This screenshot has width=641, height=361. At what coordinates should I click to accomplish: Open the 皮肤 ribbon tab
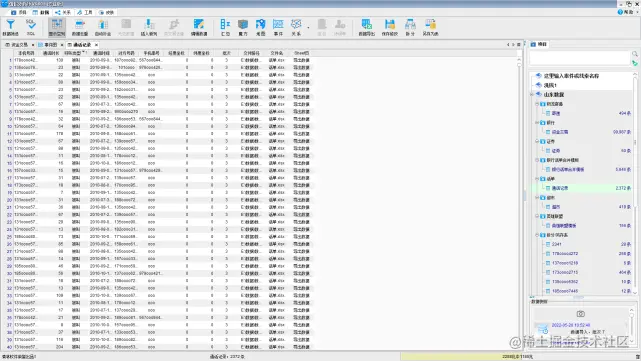tap(107, 12)
